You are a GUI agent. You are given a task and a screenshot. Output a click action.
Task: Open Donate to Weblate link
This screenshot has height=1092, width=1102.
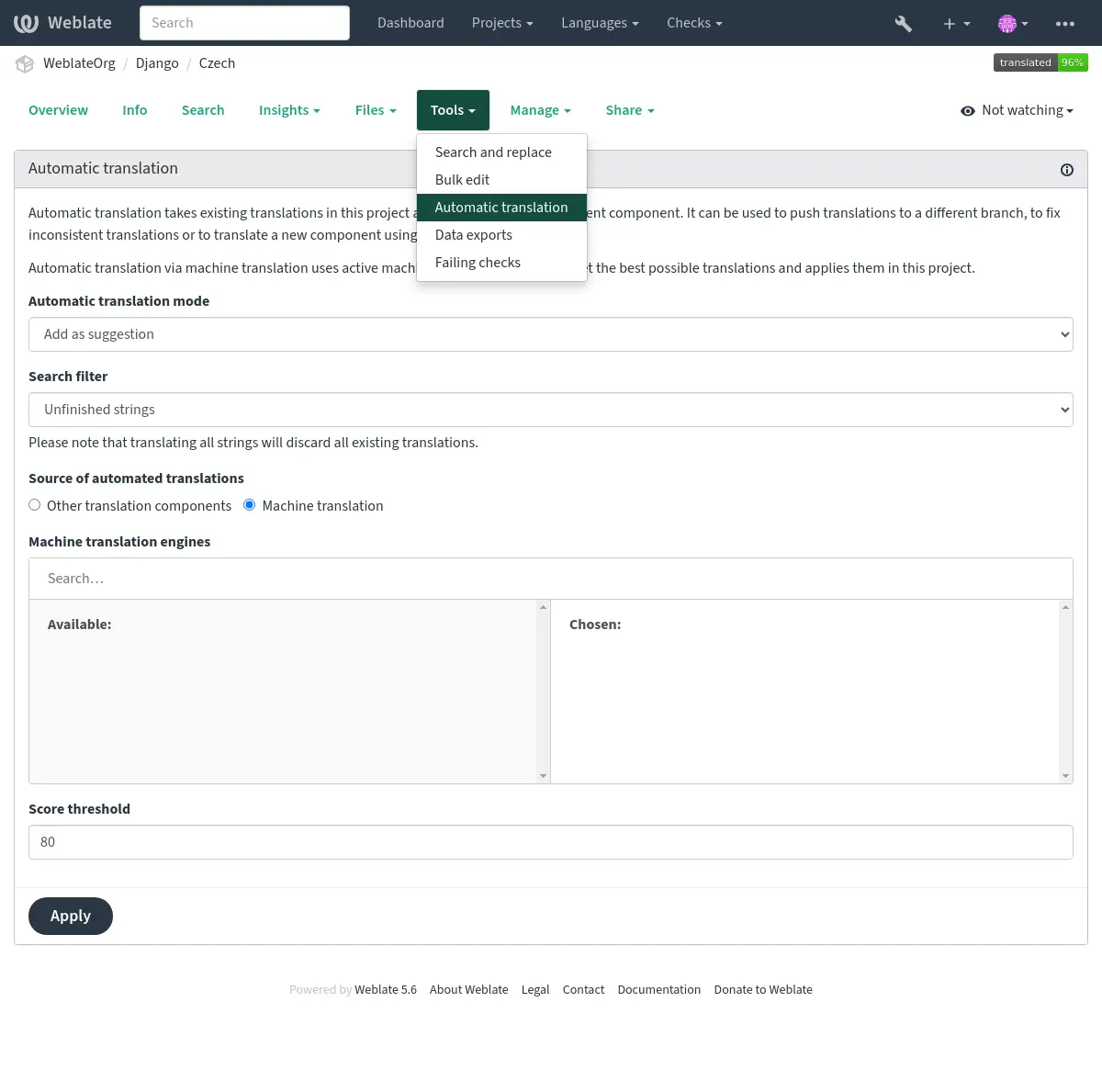point(763,989)
